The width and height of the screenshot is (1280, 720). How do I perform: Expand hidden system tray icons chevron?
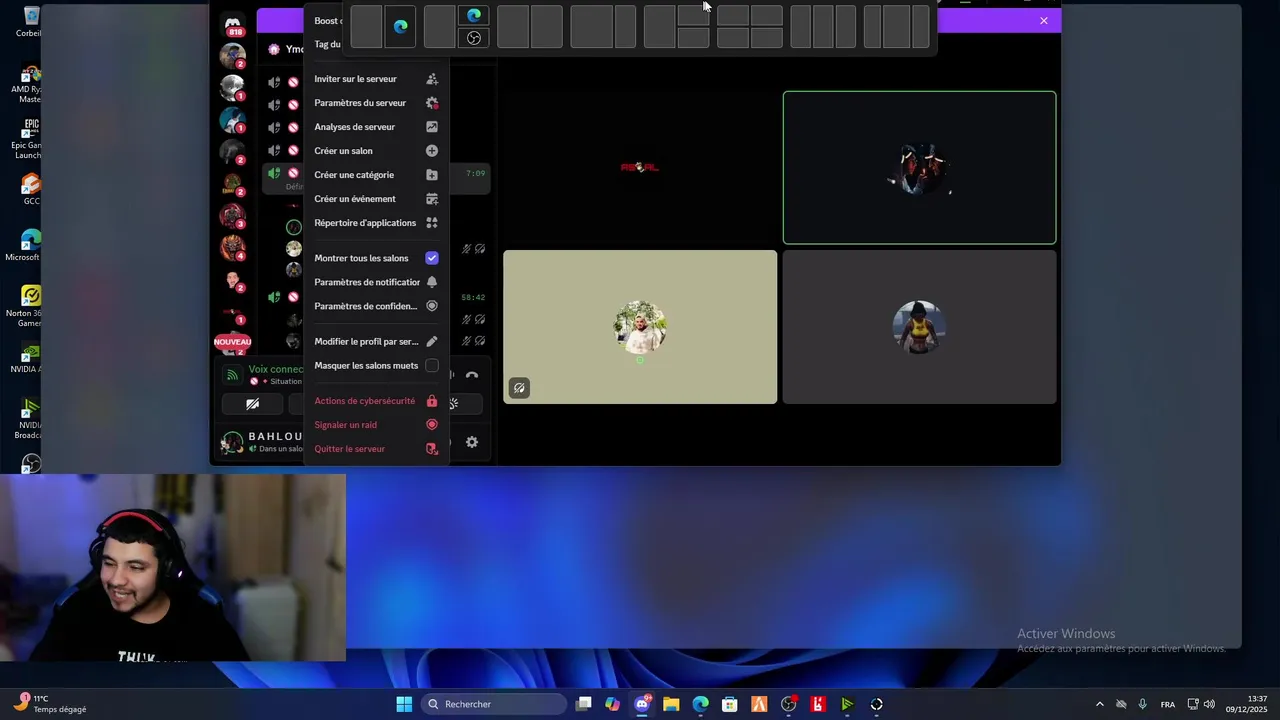coord(1100,704)
